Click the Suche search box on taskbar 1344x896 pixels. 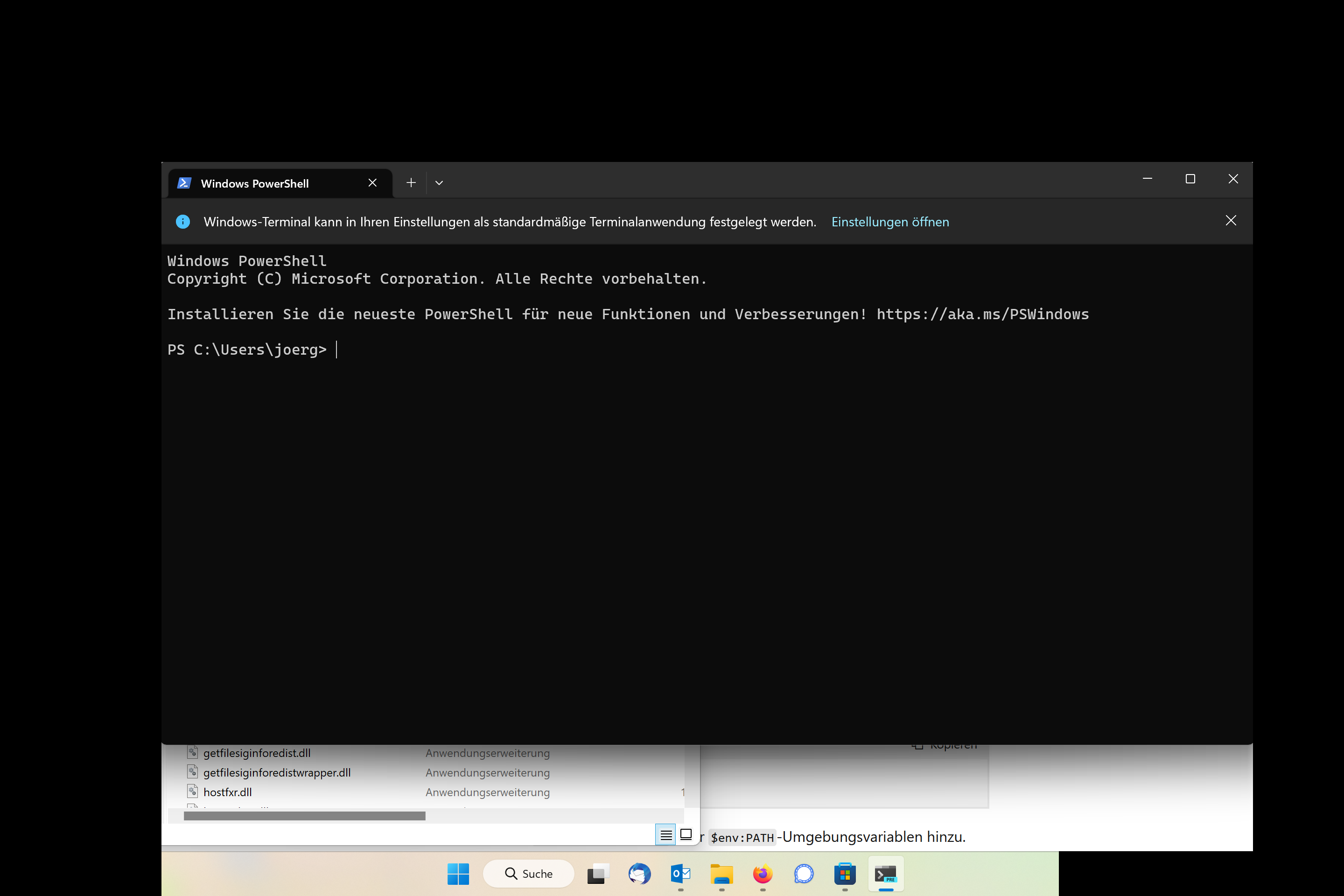coord(529,874)
